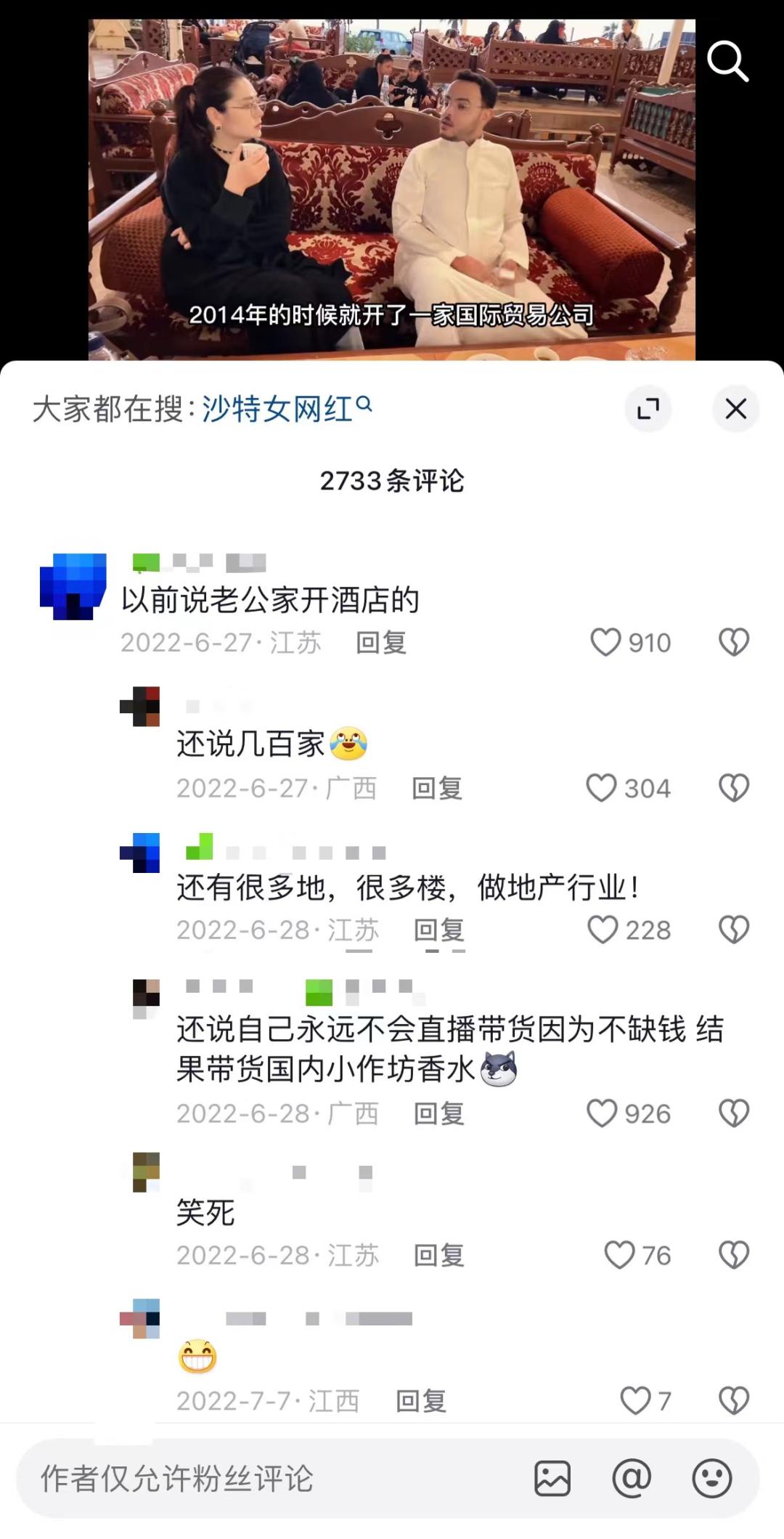This screenshot has width=784, height=1539.
Task: Like the comment with 910 likes
Action: point(605,642)
